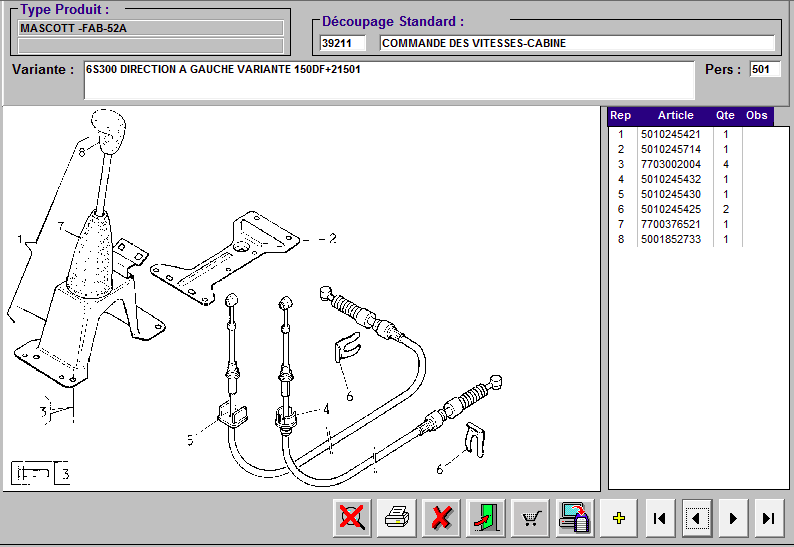Select article 5001852733 in row 8
The image size is (794, 547).
[671, 239]
